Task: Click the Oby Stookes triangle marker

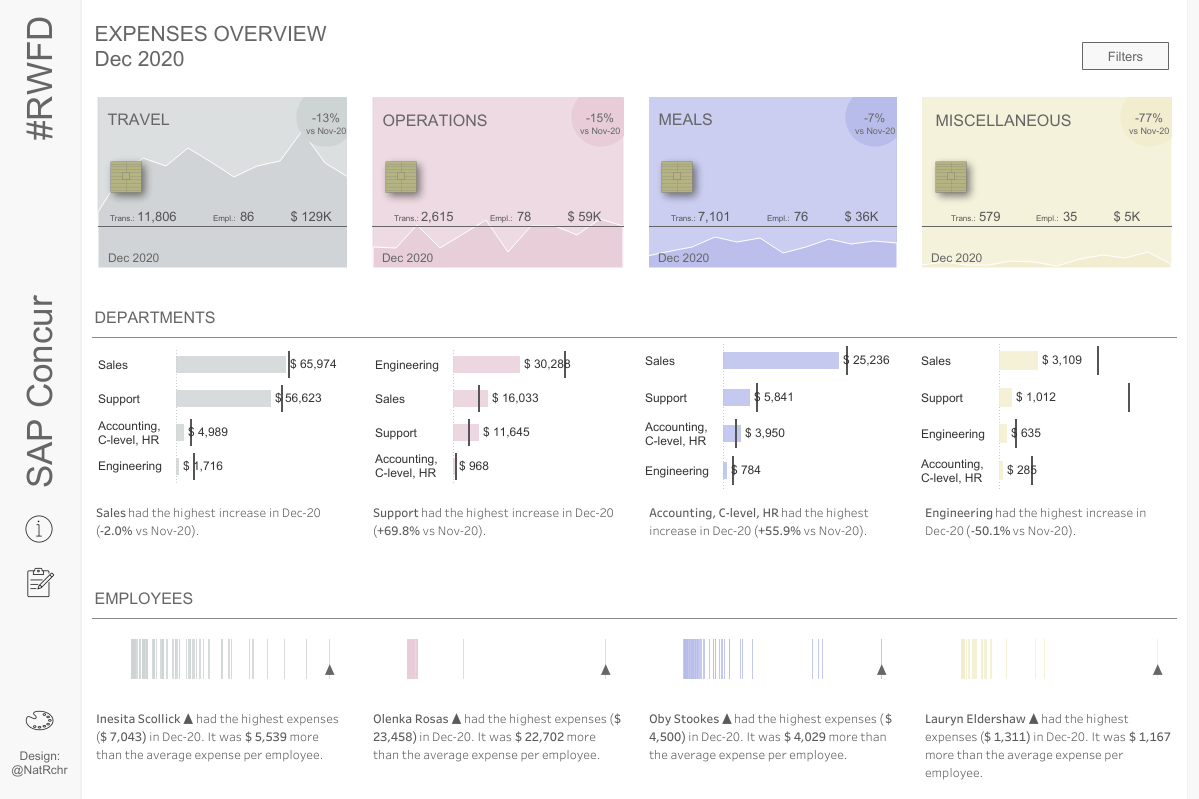Action: 881,670
